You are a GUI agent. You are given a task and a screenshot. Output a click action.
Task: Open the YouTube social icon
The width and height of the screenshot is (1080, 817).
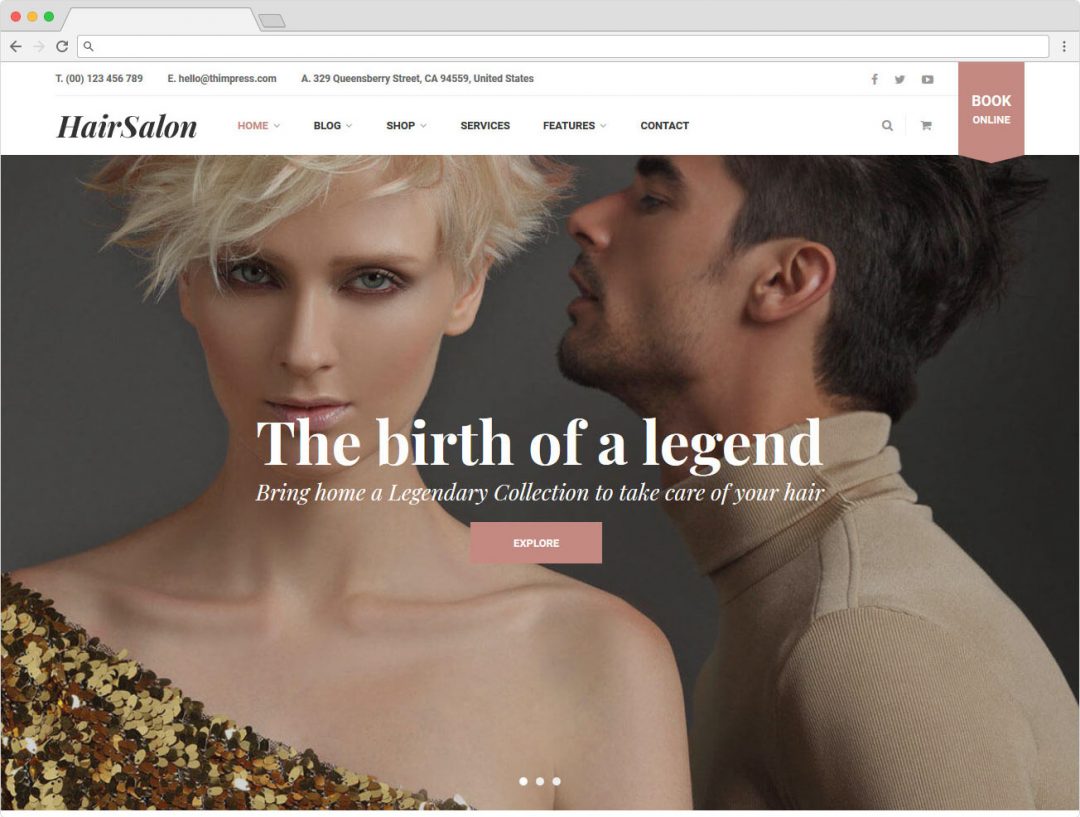928,79
